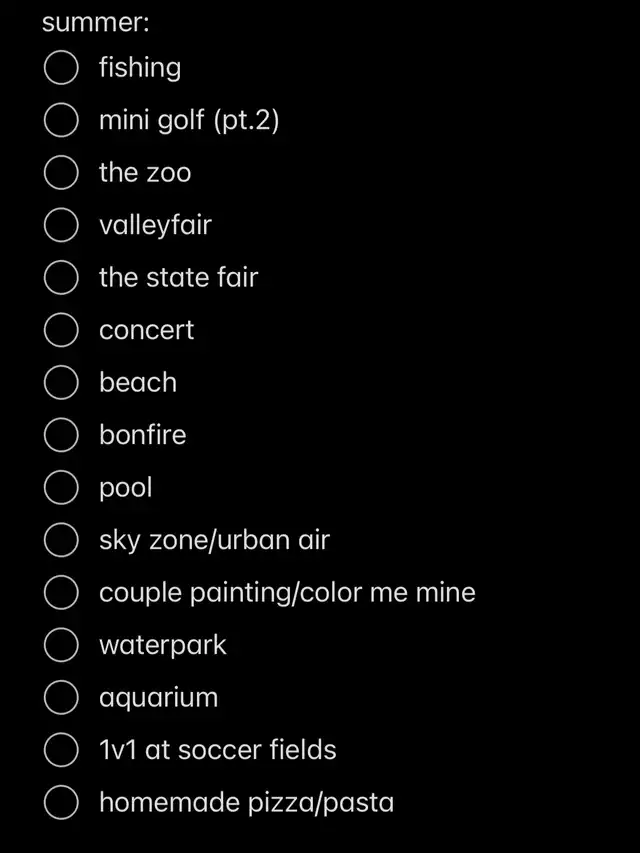Viewport: 640px width, 853px height.
Task: Mark aquarium as done
Action: (61, 698)
